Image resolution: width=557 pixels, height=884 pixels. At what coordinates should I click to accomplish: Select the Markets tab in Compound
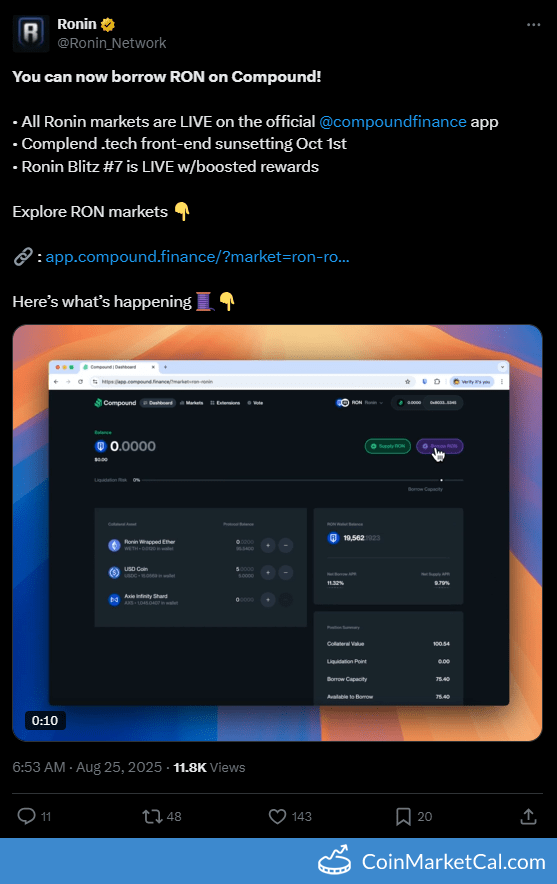[192, 403]
